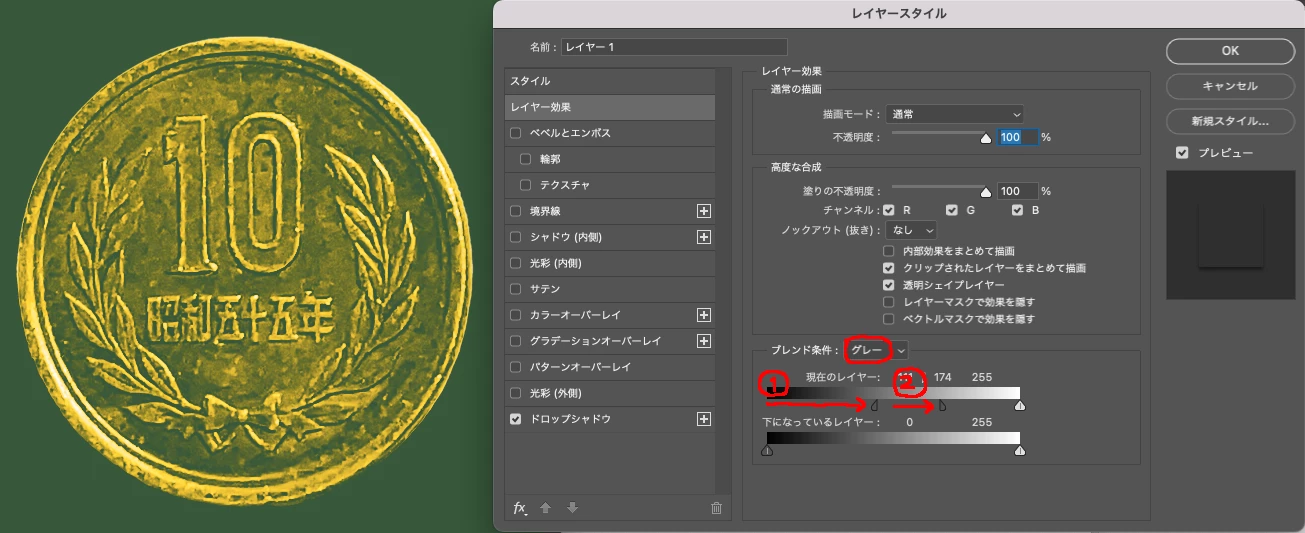Click the キャンセル button
The height and width of the screenshot is (533, 1305).
[1230, 86]
